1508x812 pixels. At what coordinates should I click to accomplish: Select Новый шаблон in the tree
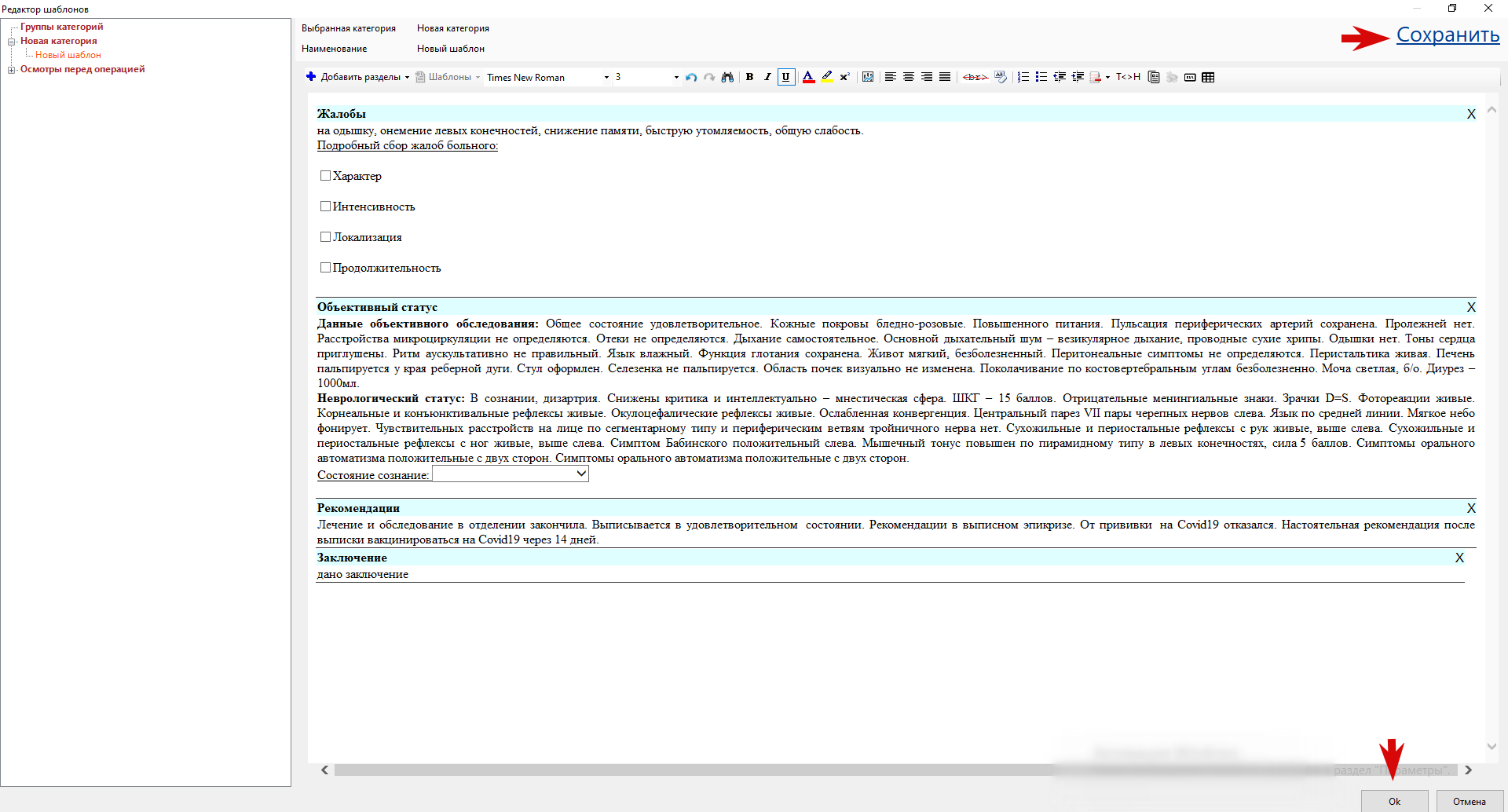(68, 55)
